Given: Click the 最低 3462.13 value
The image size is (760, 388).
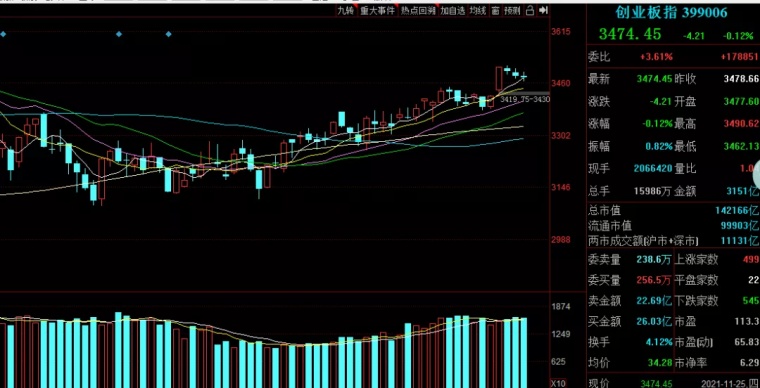Looking at the screenshot, I should click(742, 146).
